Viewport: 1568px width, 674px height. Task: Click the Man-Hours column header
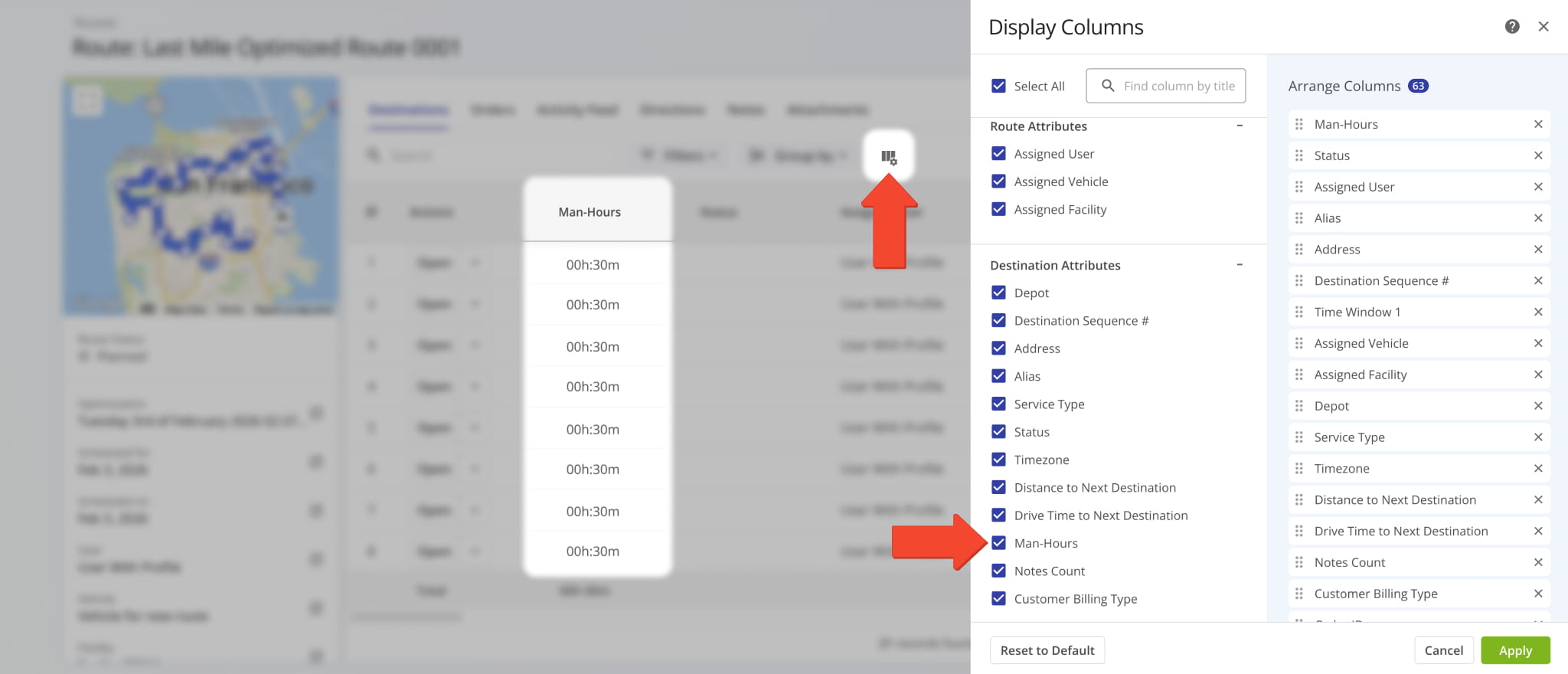click(x=590, y=212)
